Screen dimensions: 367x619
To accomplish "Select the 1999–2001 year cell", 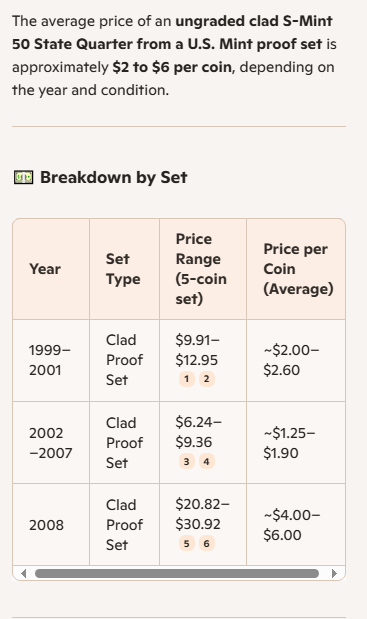I will [x=51, y=360].
